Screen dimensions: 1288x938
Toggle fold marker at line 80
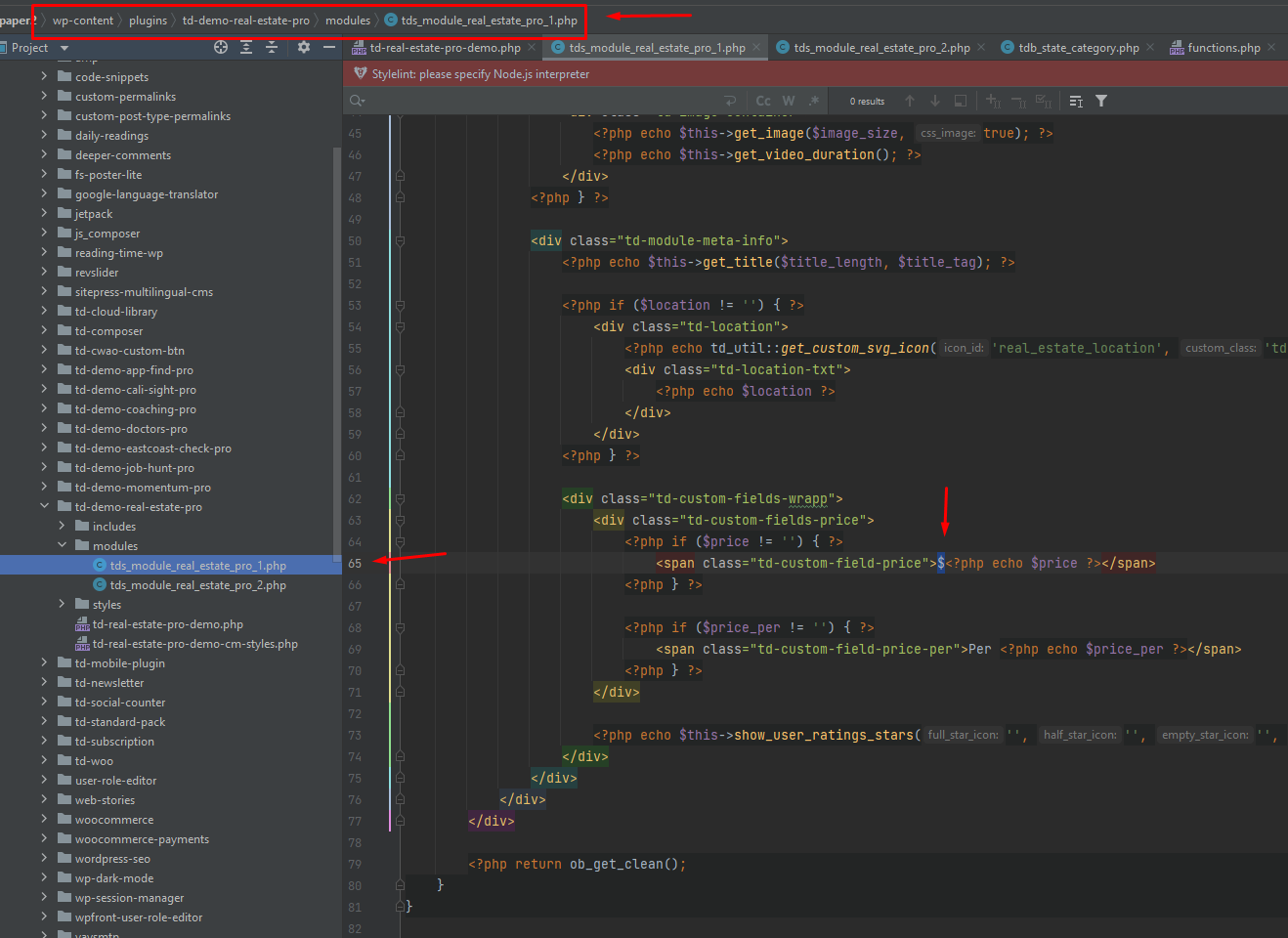pos(400,885)
